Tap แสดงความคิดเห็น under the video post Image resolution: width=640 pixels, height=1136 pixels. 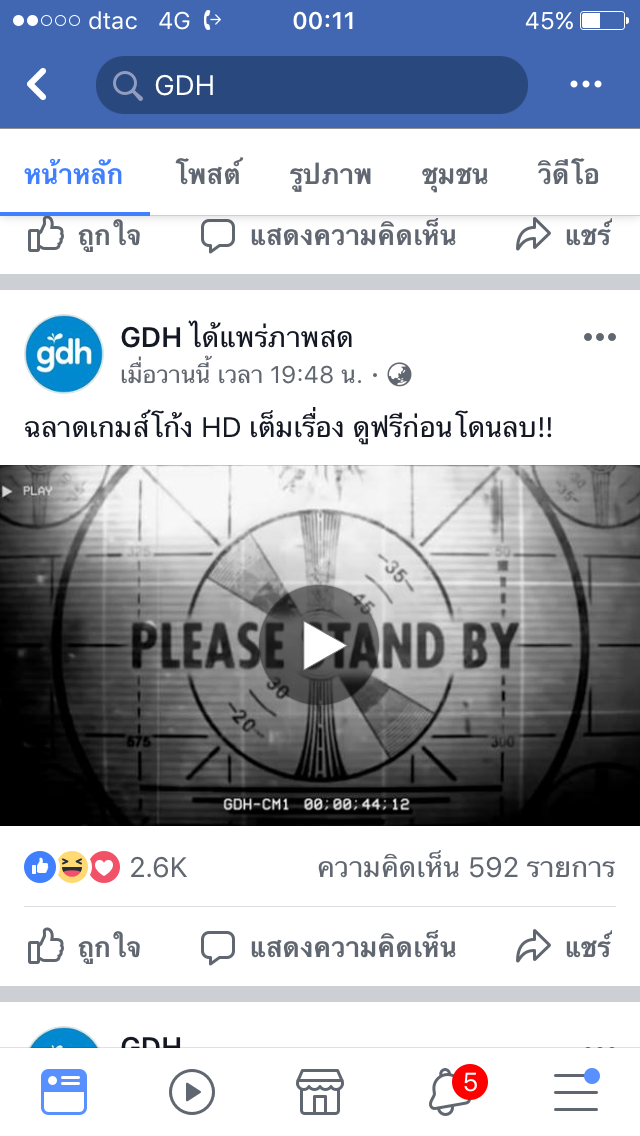[328, 947]
